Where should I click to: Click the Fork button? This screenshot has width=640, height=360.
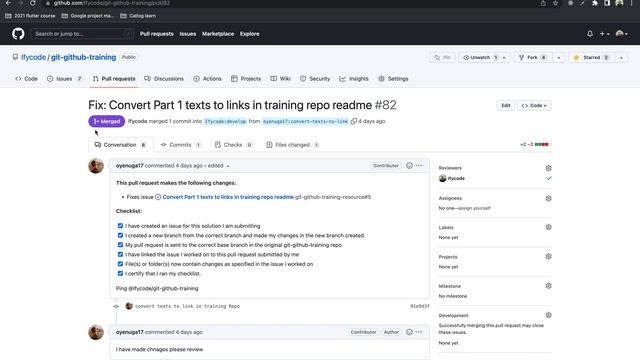[x=532, y=58]
